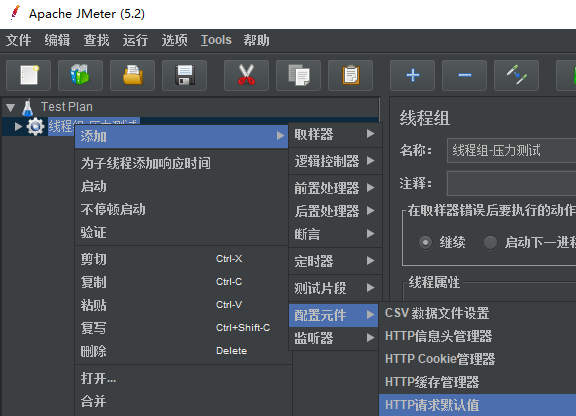Choose 删除 in the context menu
Screen dimensions: 576x416
click(181, 351)
